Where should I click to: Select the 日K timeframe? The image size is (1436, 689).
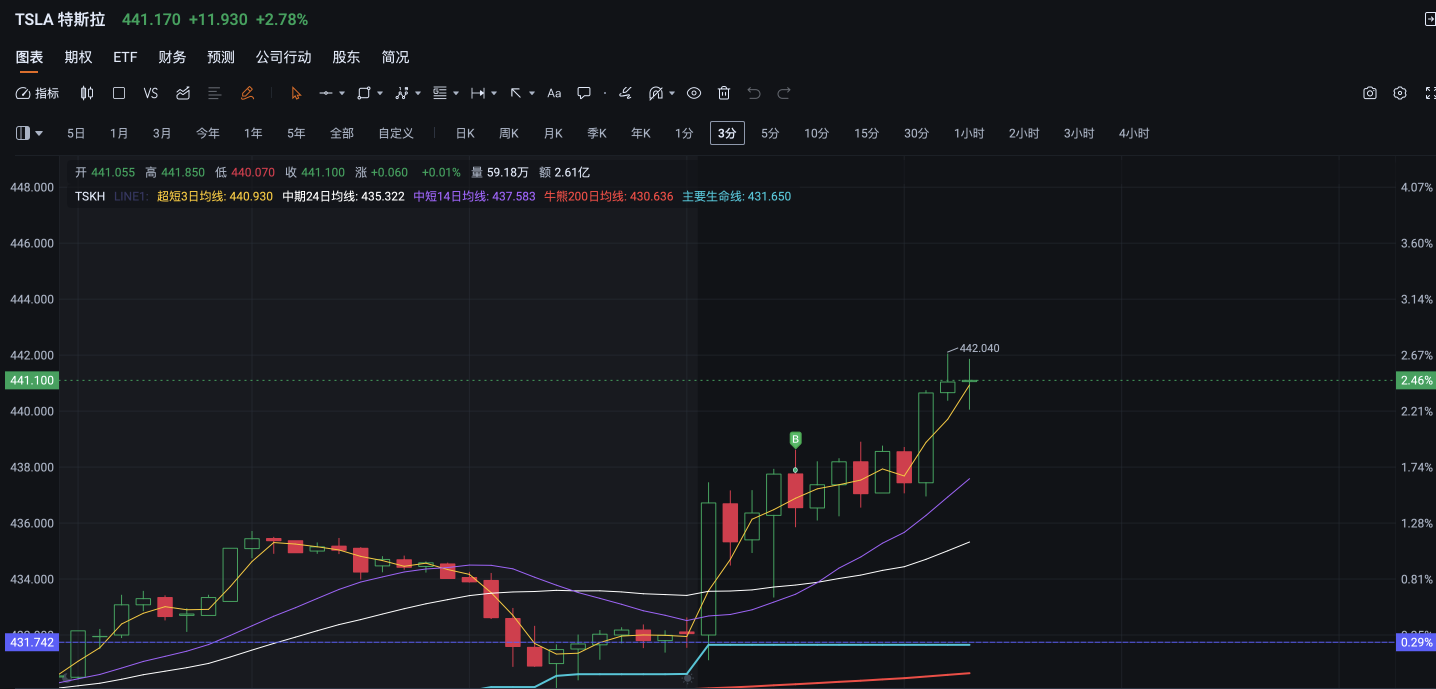(465, 133)
